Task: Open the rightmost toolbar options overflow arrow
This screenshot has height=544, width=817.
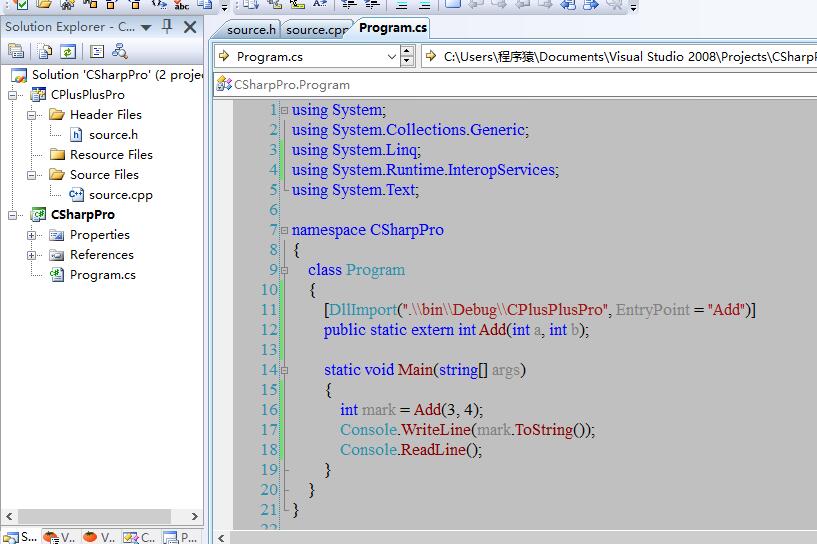Action: coord(634,6)
